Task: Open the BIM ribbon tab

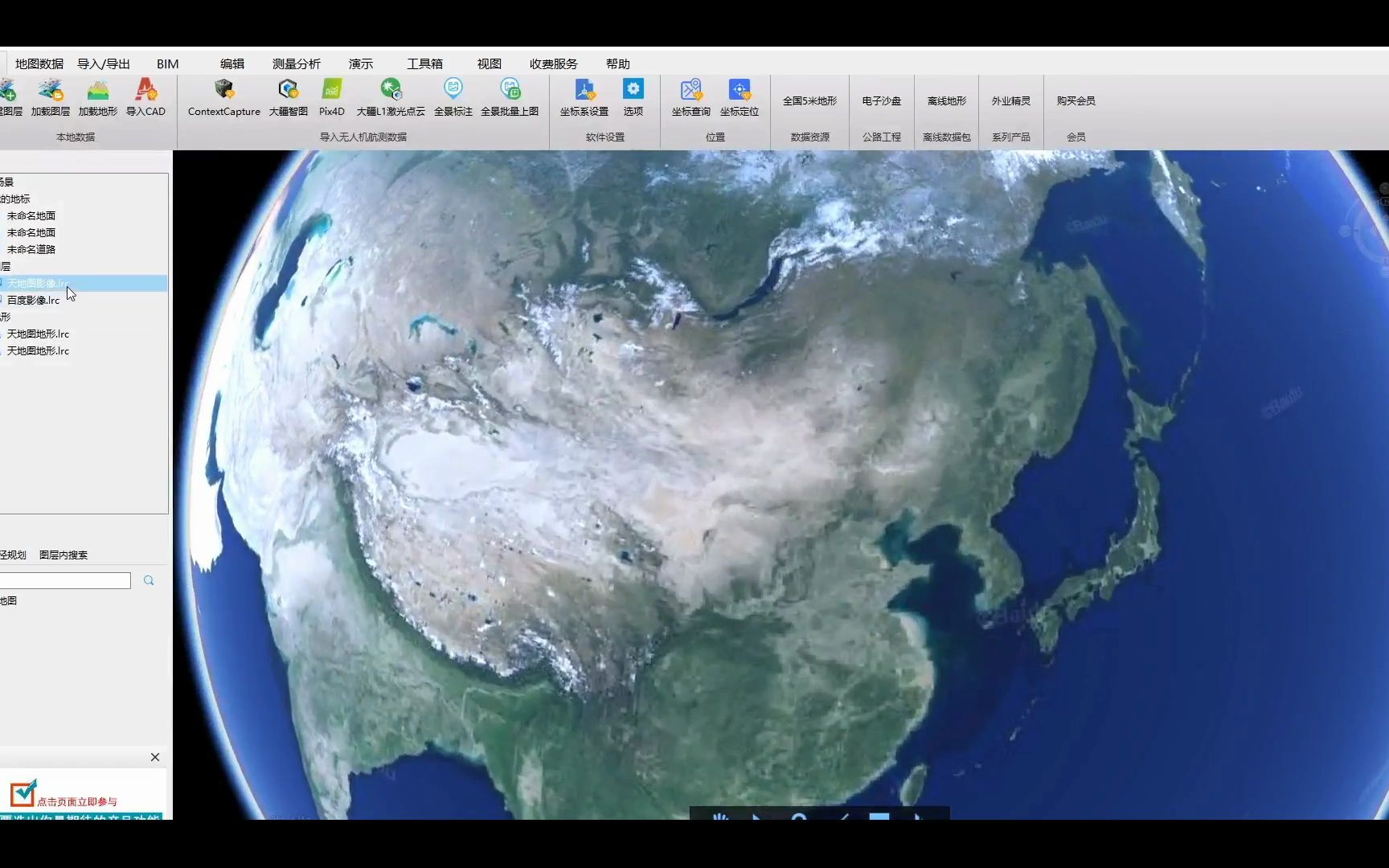Action: point(168,63)
